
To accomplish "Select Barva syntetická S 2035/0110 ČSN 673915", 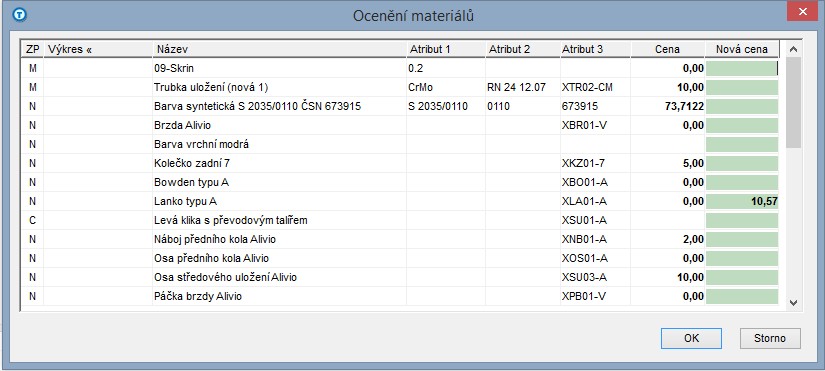I will coord(257,106).
